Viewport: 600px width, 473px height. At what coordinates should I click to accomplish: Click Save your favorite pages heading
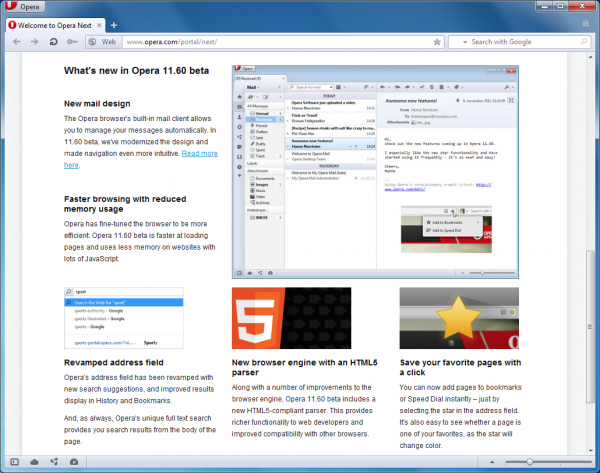(460, 367)
